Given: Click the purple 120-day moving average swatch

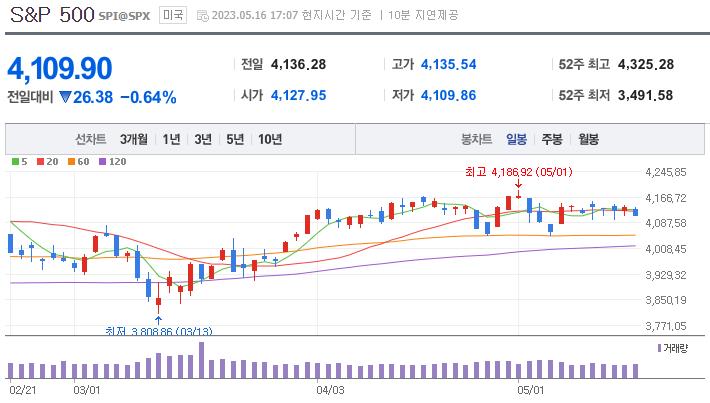Looking at the screenshot, I should pos(102,162).
